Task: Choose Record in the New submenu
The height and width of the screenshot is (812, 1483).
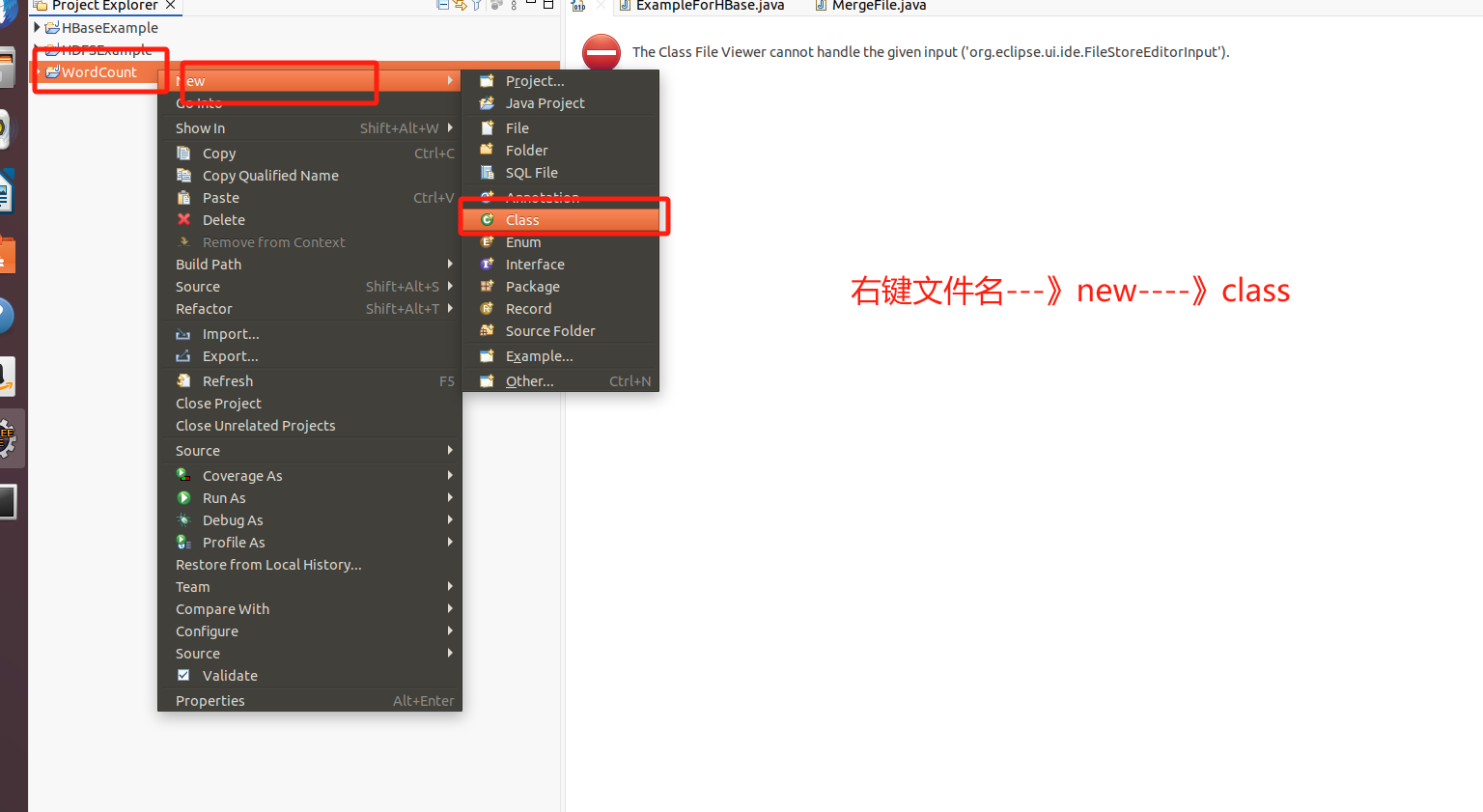Action: click(561, 309)
